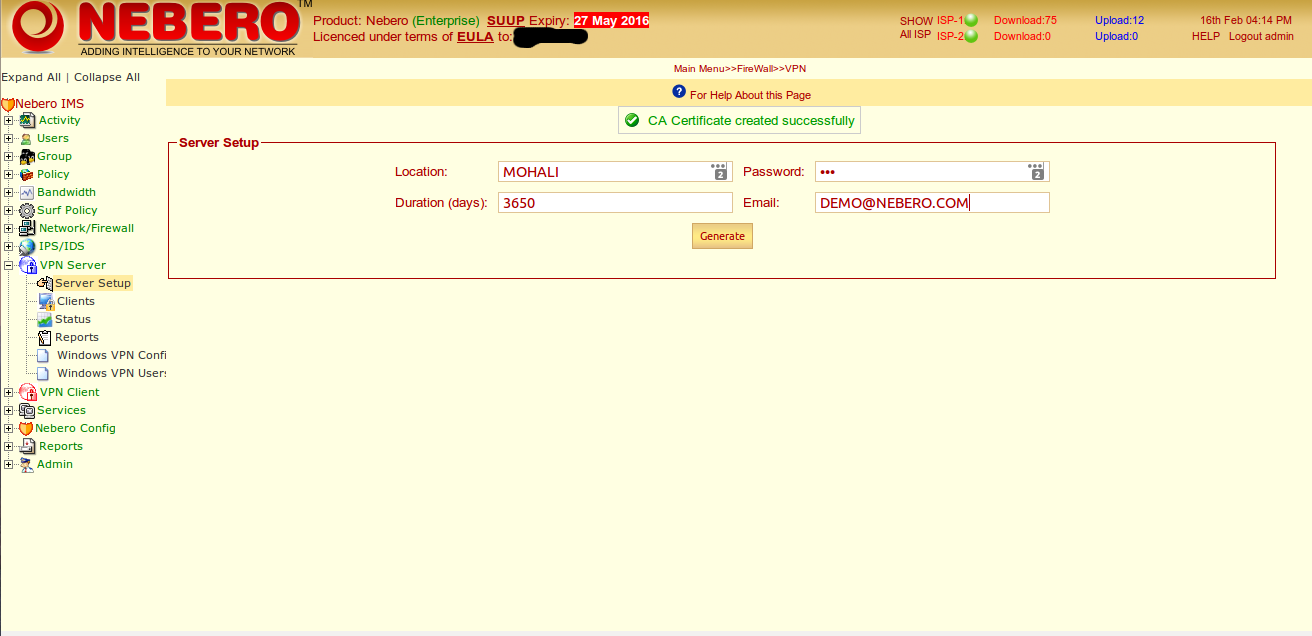
Task: Expand the Nebero Config tree node
Action: coord(9,428)
